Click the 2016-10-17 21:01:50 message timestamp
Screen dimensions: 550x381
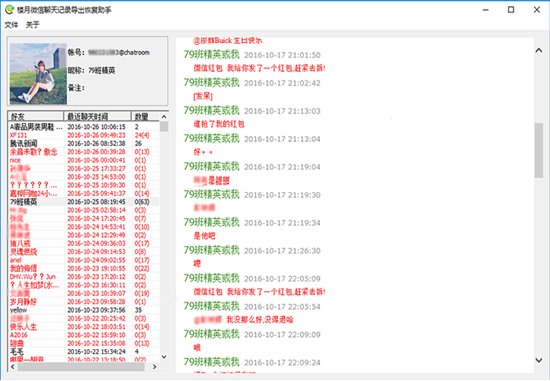point(282,55)
